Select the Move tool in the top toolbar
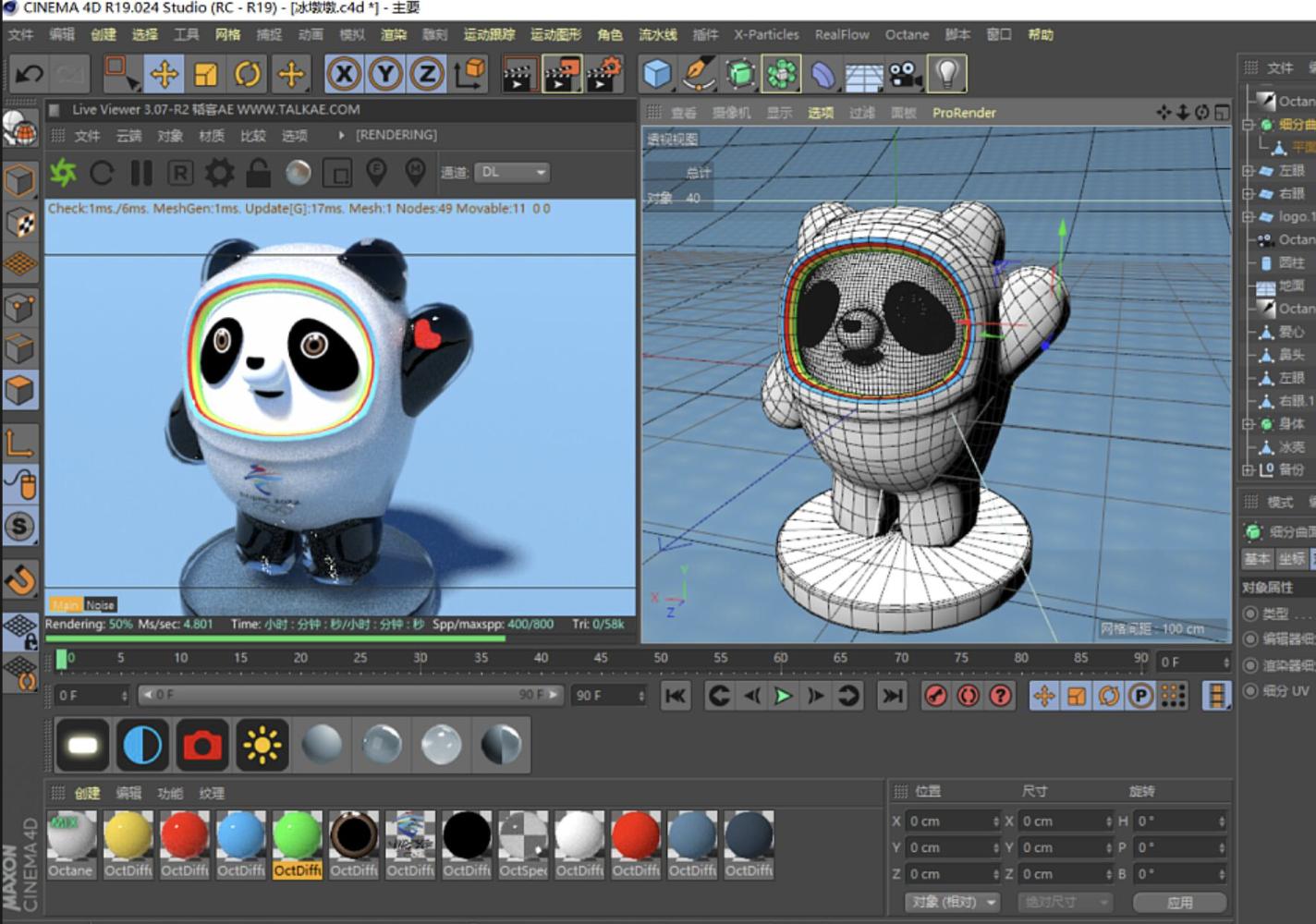The image size is (1316, 924). point(164,73)
